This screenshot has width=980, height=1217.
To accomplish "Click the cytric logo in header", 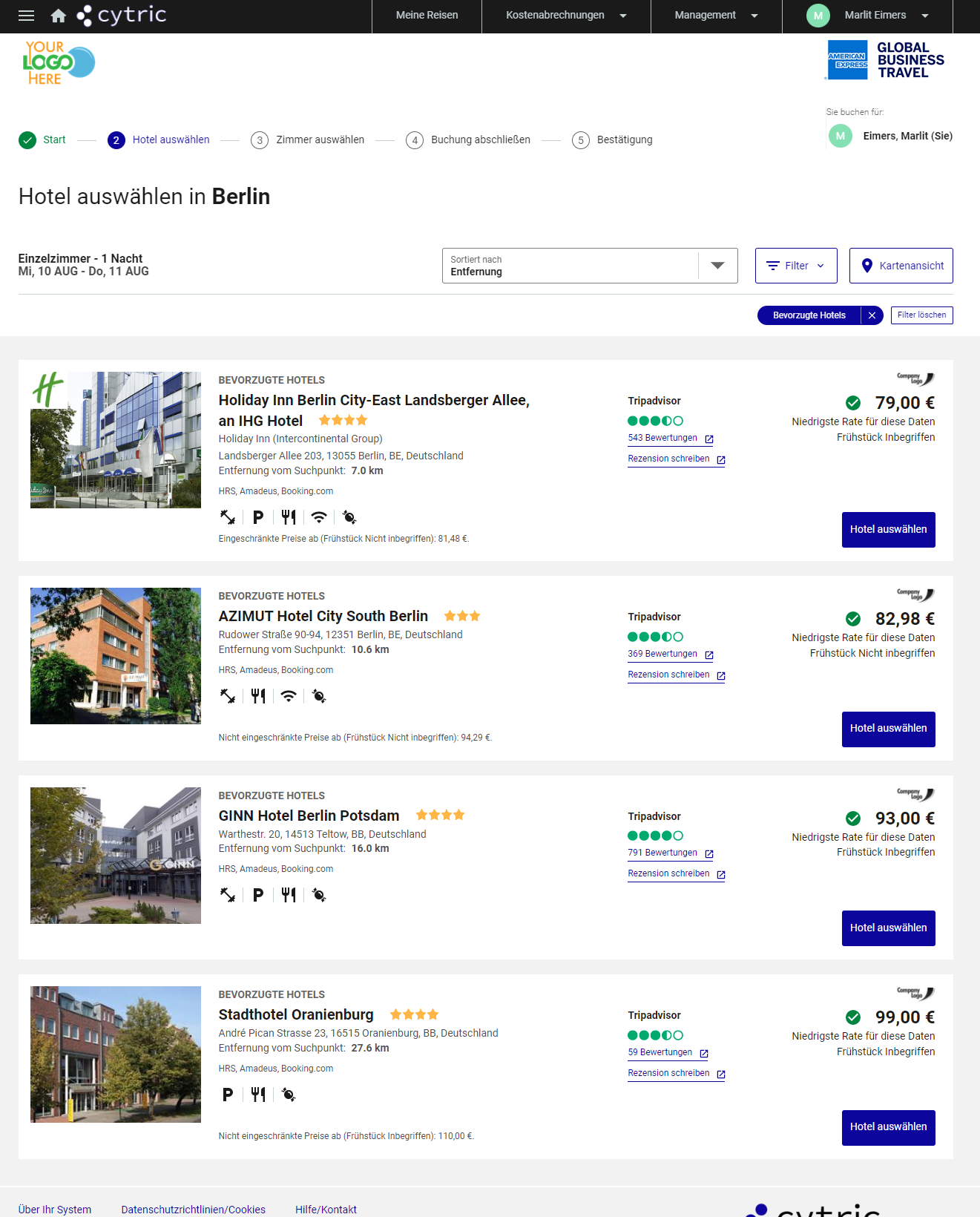I will pyautogui.click(x=122, y=15).
